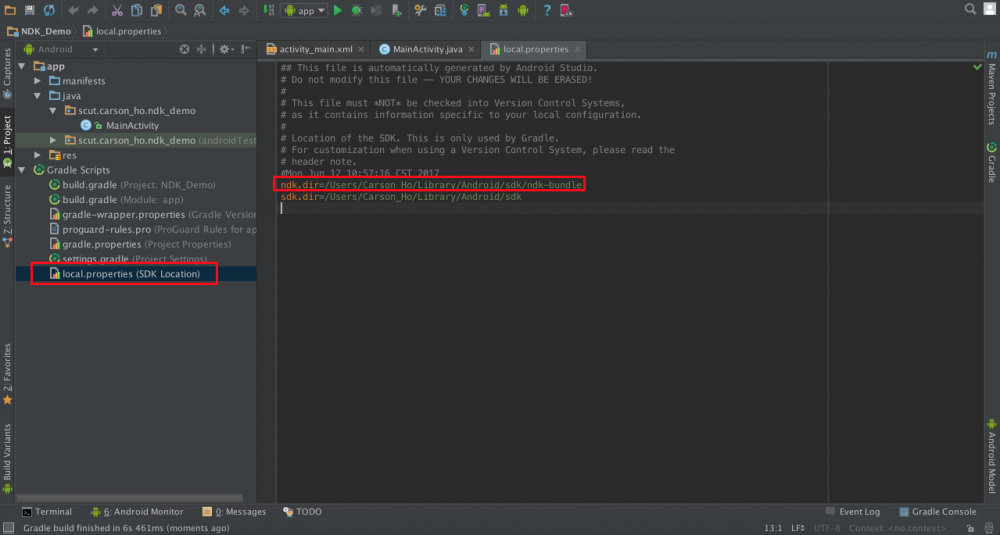Switch to the MainActivity.java tab

click(419, 49)
